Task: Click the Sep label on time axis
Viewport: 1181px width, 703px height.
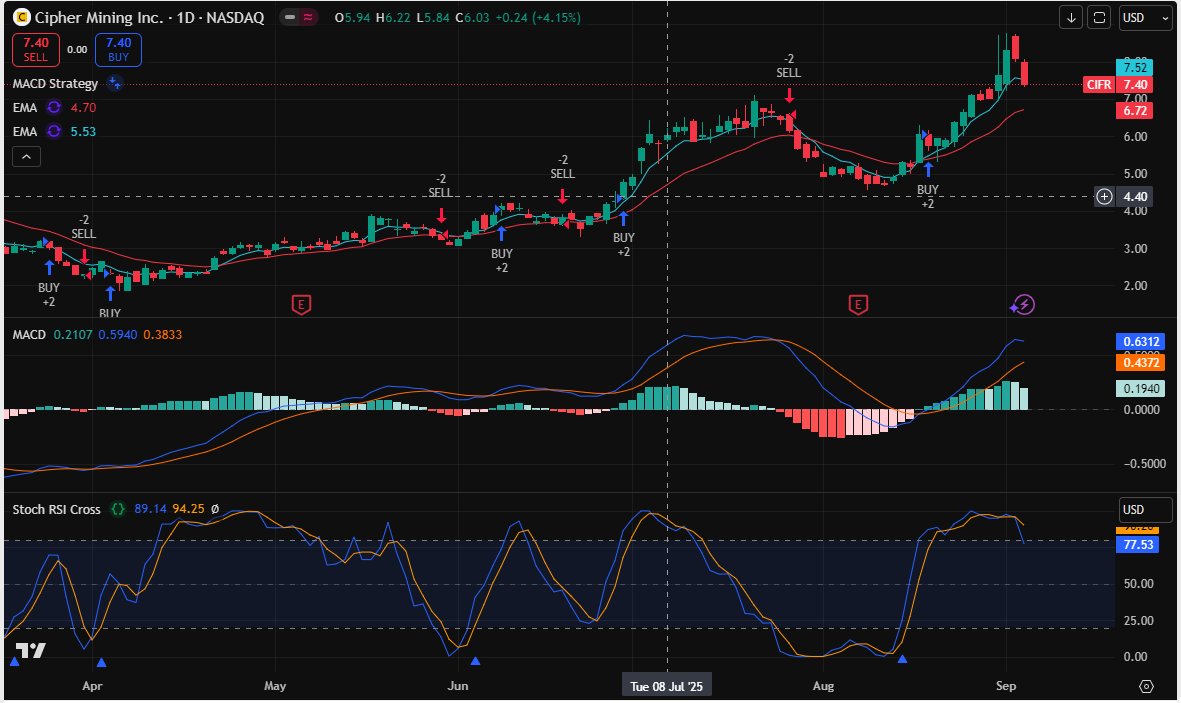Action: [x=1006, y=686]
